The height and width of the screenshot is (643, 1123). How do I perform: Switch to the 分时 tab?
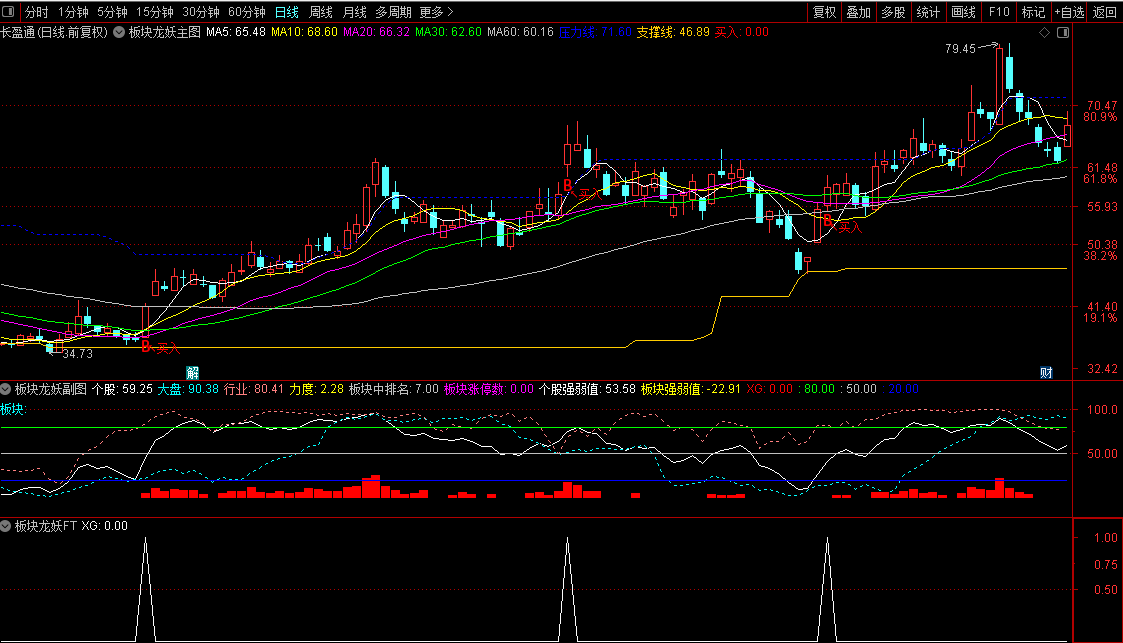tap(37, 12)
